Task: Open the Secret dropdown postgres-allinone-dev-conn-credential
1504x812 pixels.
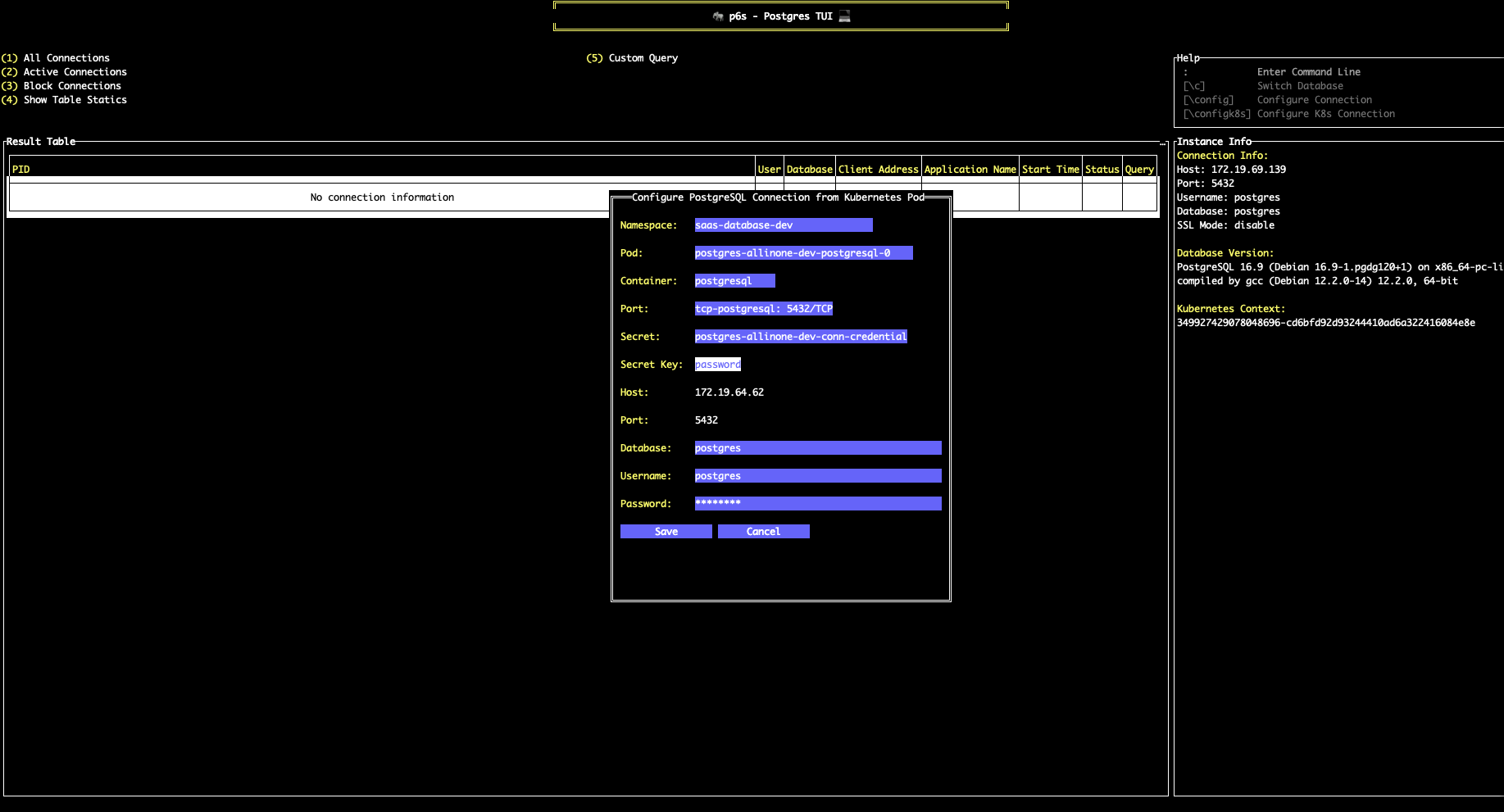Action: click(x=801, y=337)
